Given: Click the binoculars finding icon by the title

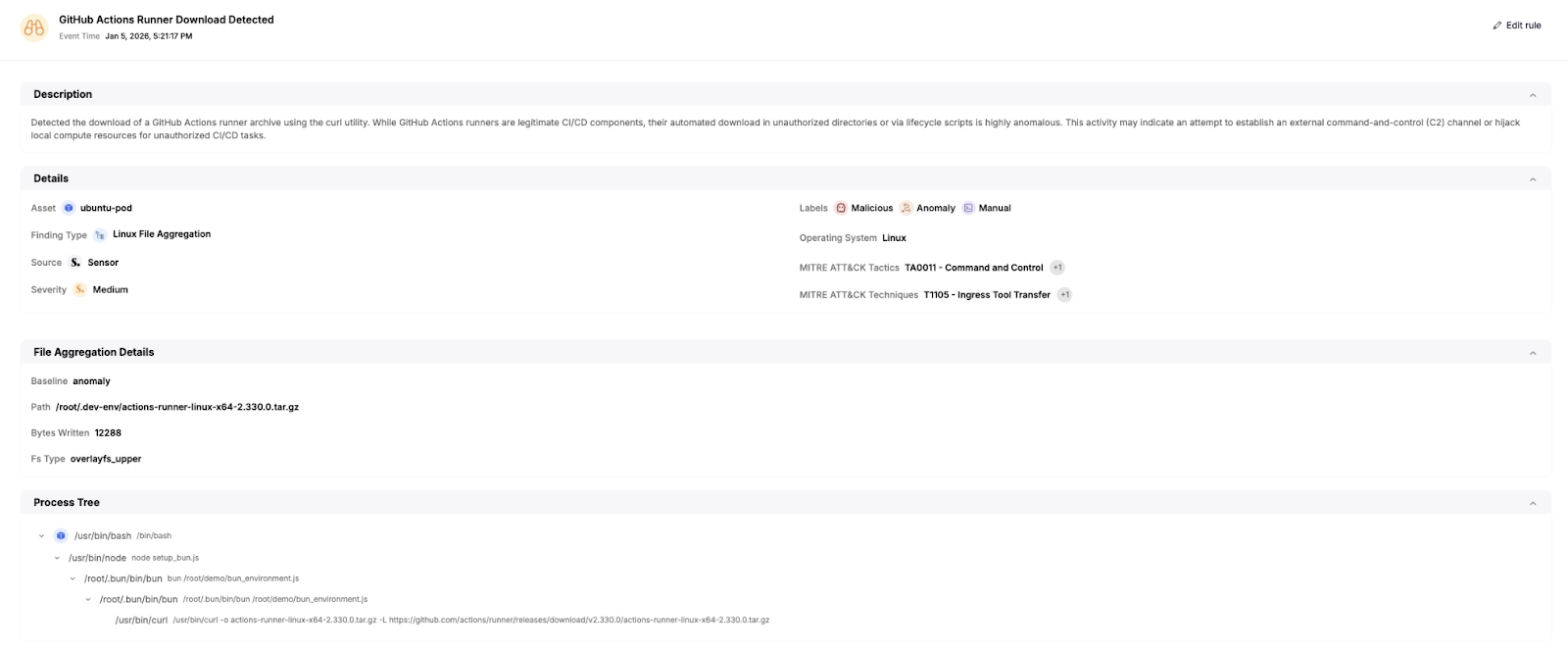Looking at the screenshot, I should pyautogui.click(x=34, y=28).
